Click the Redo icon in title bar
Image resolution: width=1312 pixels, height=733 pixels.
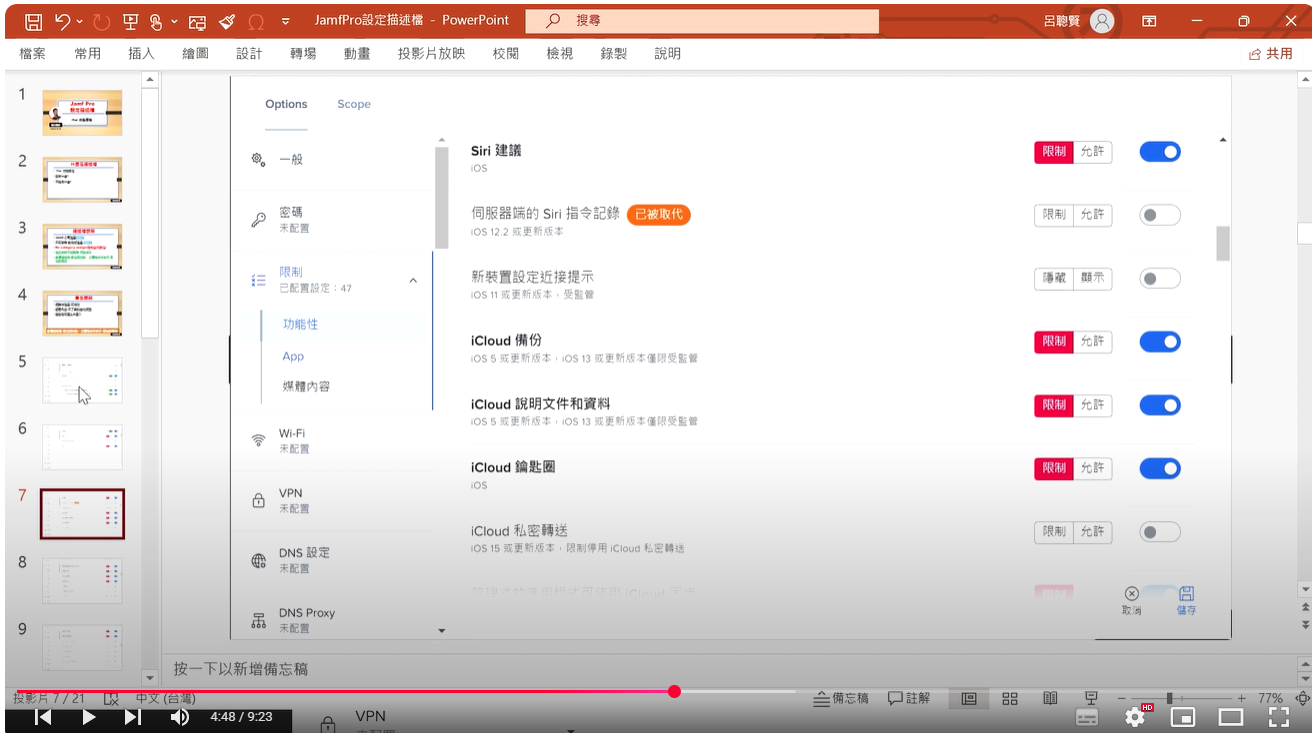click(x=101, y=21)
